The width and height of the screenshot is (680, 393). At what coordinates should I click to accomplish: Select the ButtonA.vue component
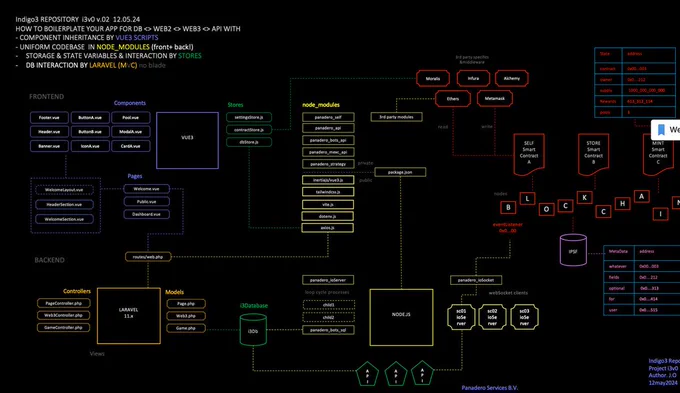pyautogui.click(x=90, y=118)
